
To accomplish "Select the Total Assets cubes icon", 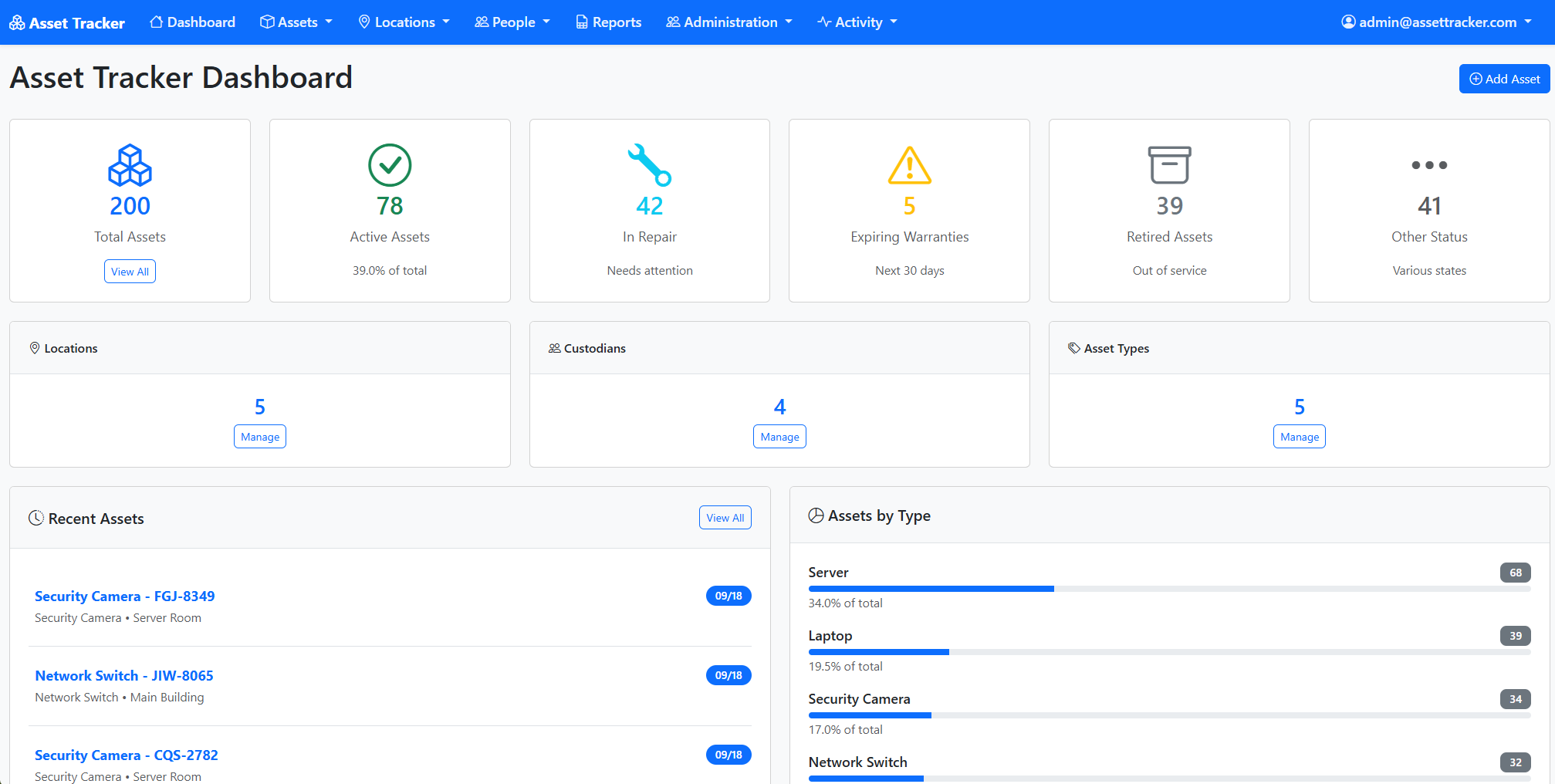I will coord(130,164).
